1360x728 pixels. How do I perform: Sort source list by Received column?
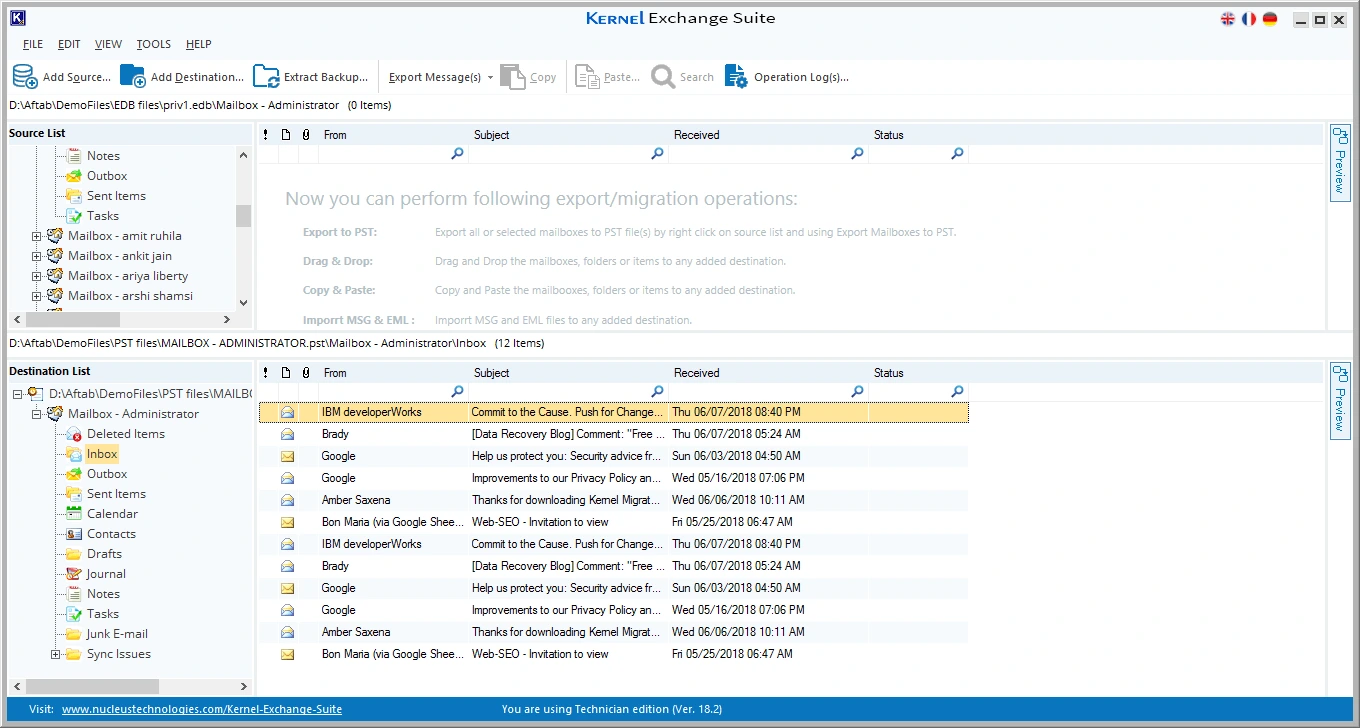coord(768,135)
